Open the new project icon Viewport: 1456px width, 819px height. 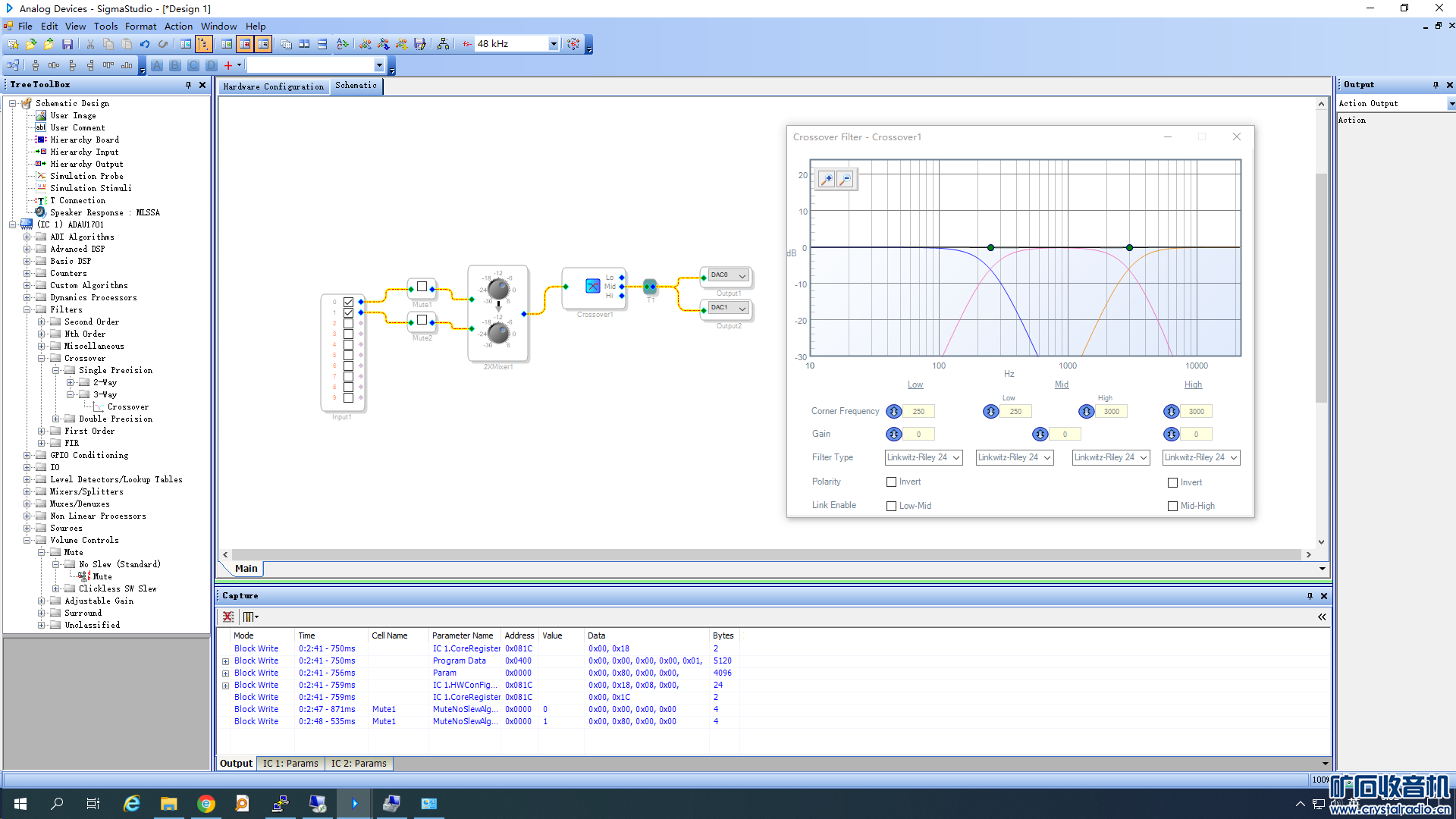pyautogui.click(x=13, y=45)
